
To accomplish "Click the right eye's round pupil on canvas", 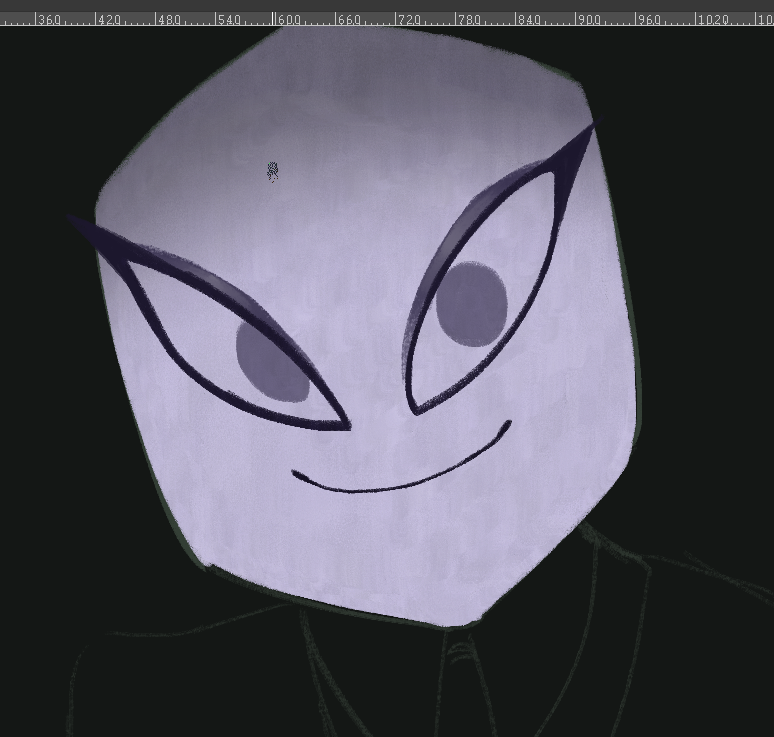I will pos(471,304).
